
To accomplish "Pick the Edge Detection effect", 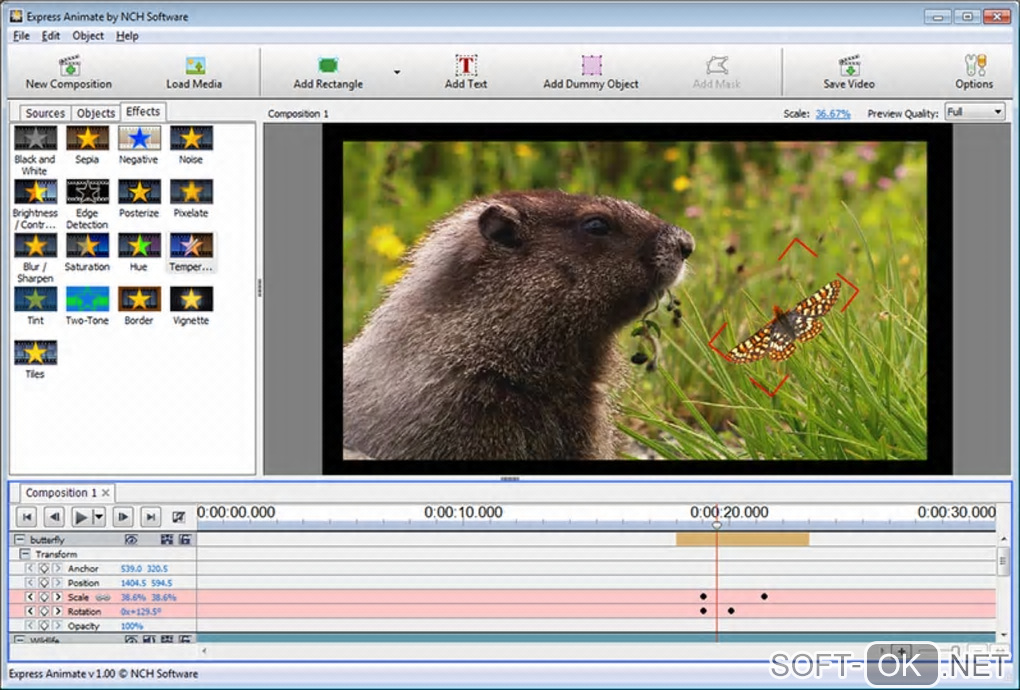I will 87,192.
